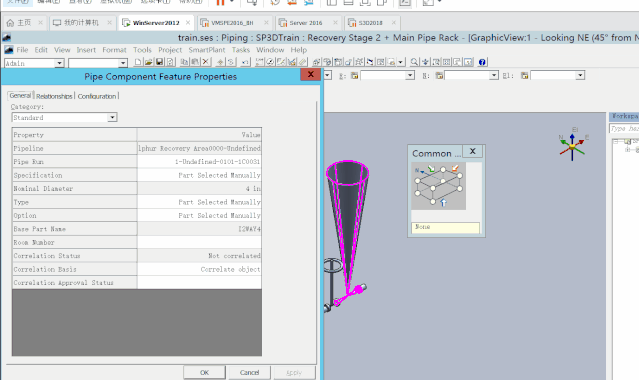Expand the workspace tree root node

click(x=616, y=141)
